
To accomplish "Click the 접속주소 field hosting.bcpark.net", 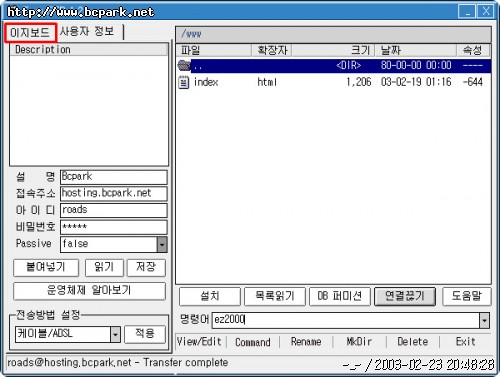I will click(114, 193).
